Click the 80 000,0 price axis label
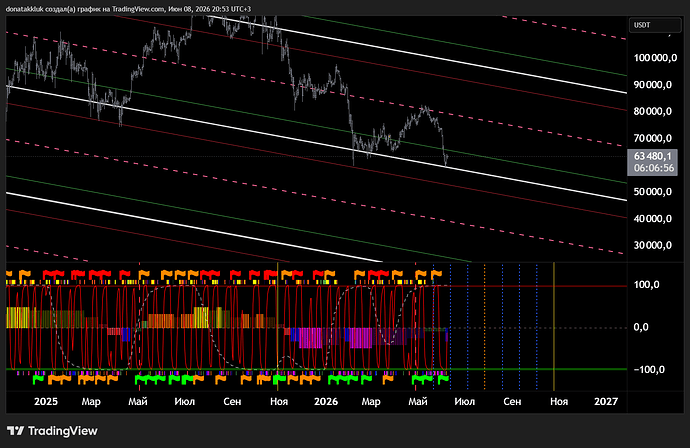This screenshot has width=690, height=448. point(653,111)
